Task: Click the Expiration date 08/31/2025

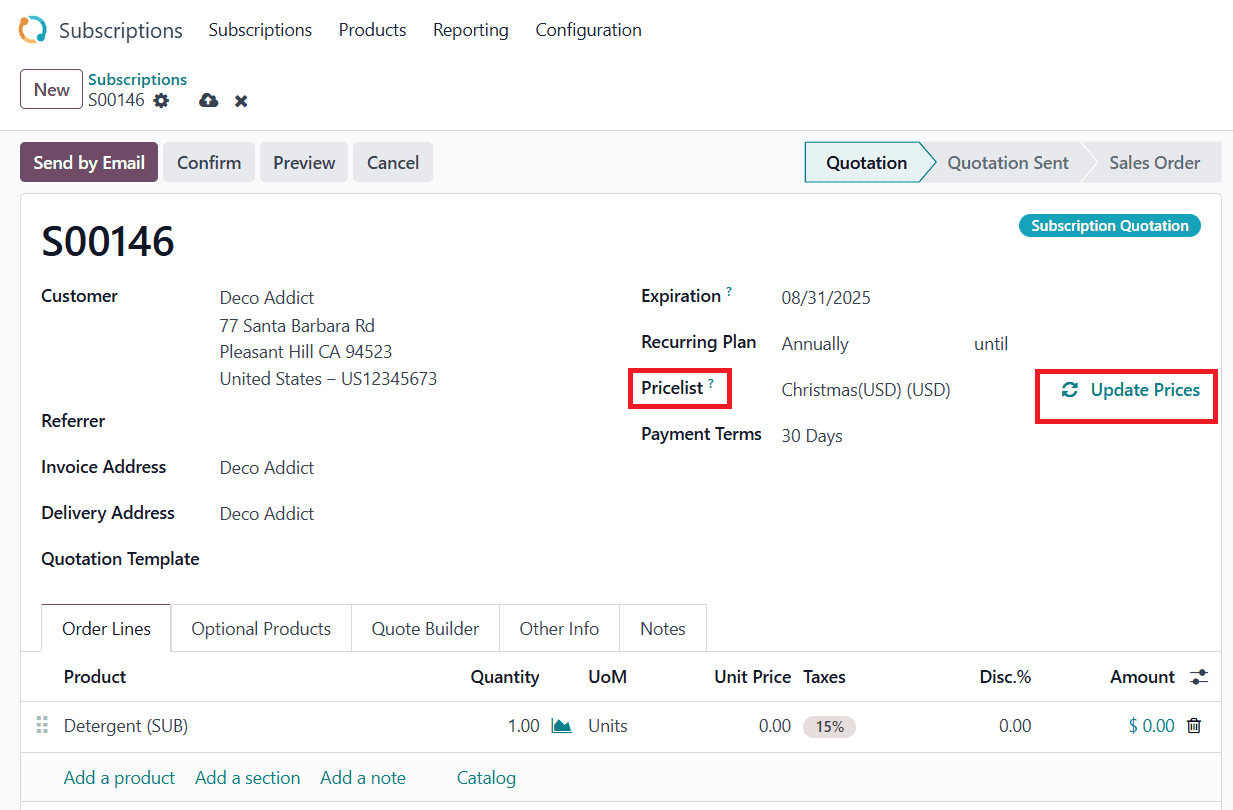Action: point(826,298)
